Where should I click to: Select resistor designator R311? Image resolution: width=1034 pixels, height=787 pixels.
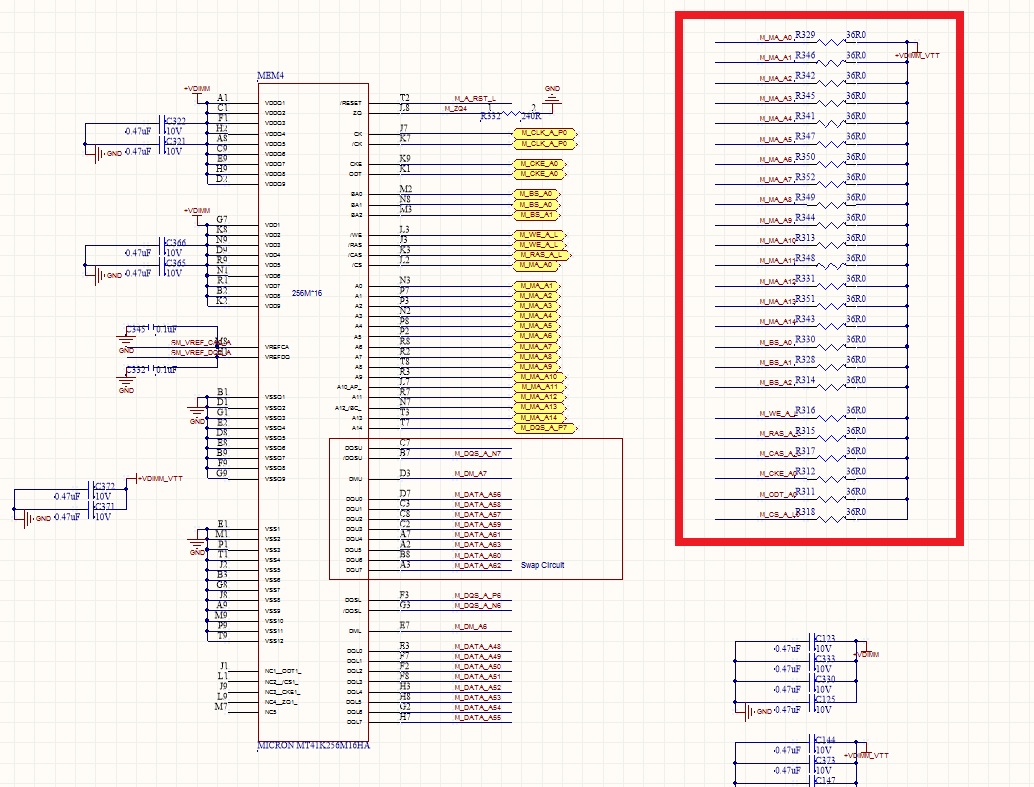tap(805, 491)
